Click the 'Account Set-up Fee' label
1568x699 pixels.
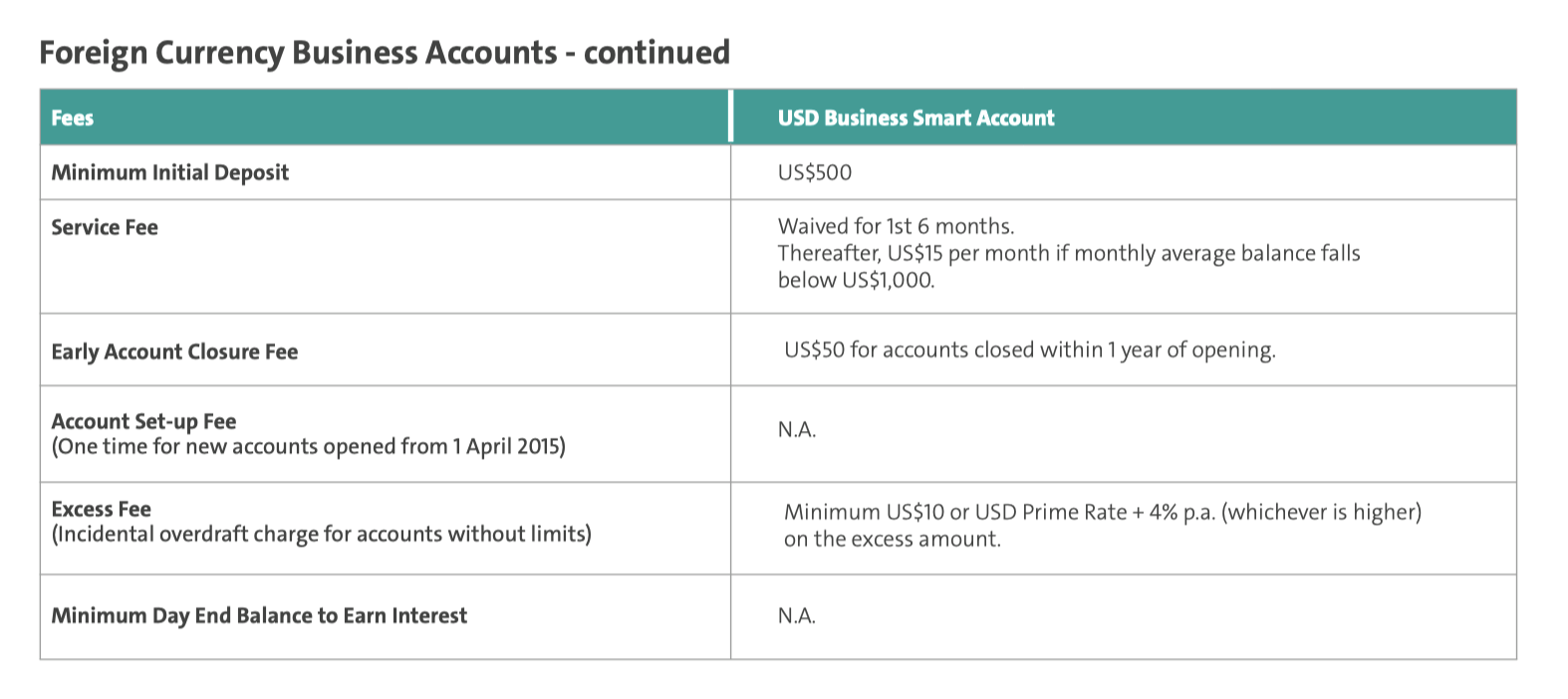[x=143, y=421]
